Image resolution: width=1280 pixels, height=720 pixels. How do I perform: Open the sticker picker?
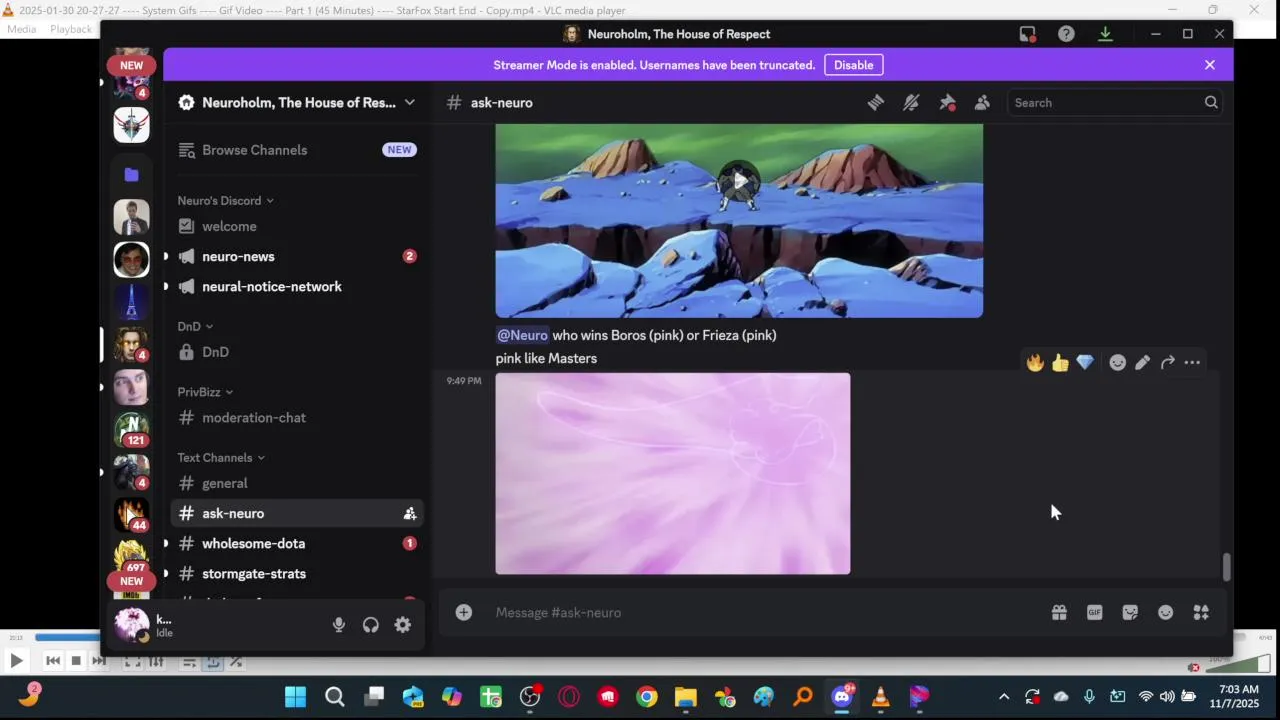click(x=1130, y=612)
